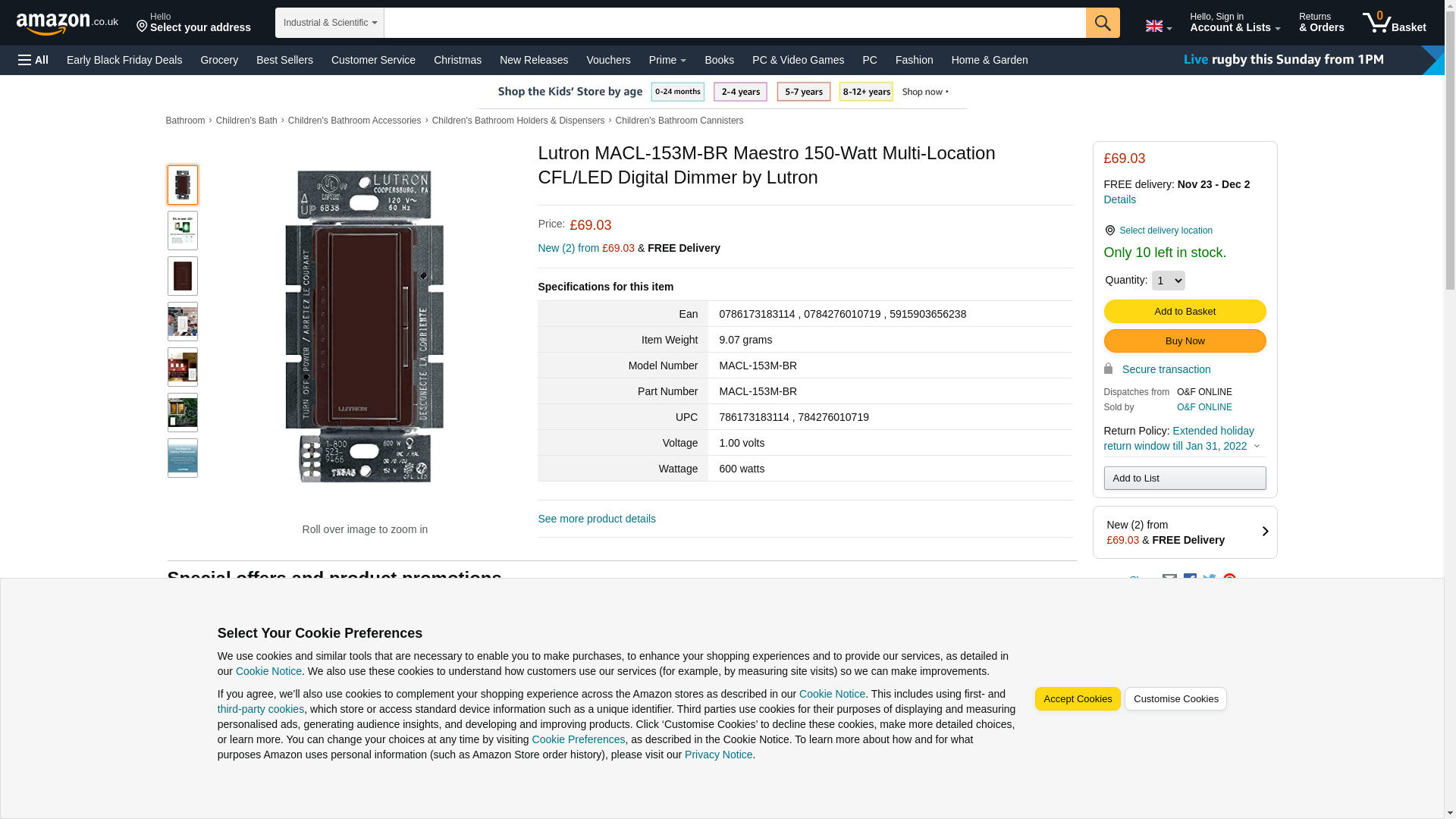The height and width of the screenshot is (819, 1456).
Task: Go to Early Black Friday Deals
Action: pos(124,60)
